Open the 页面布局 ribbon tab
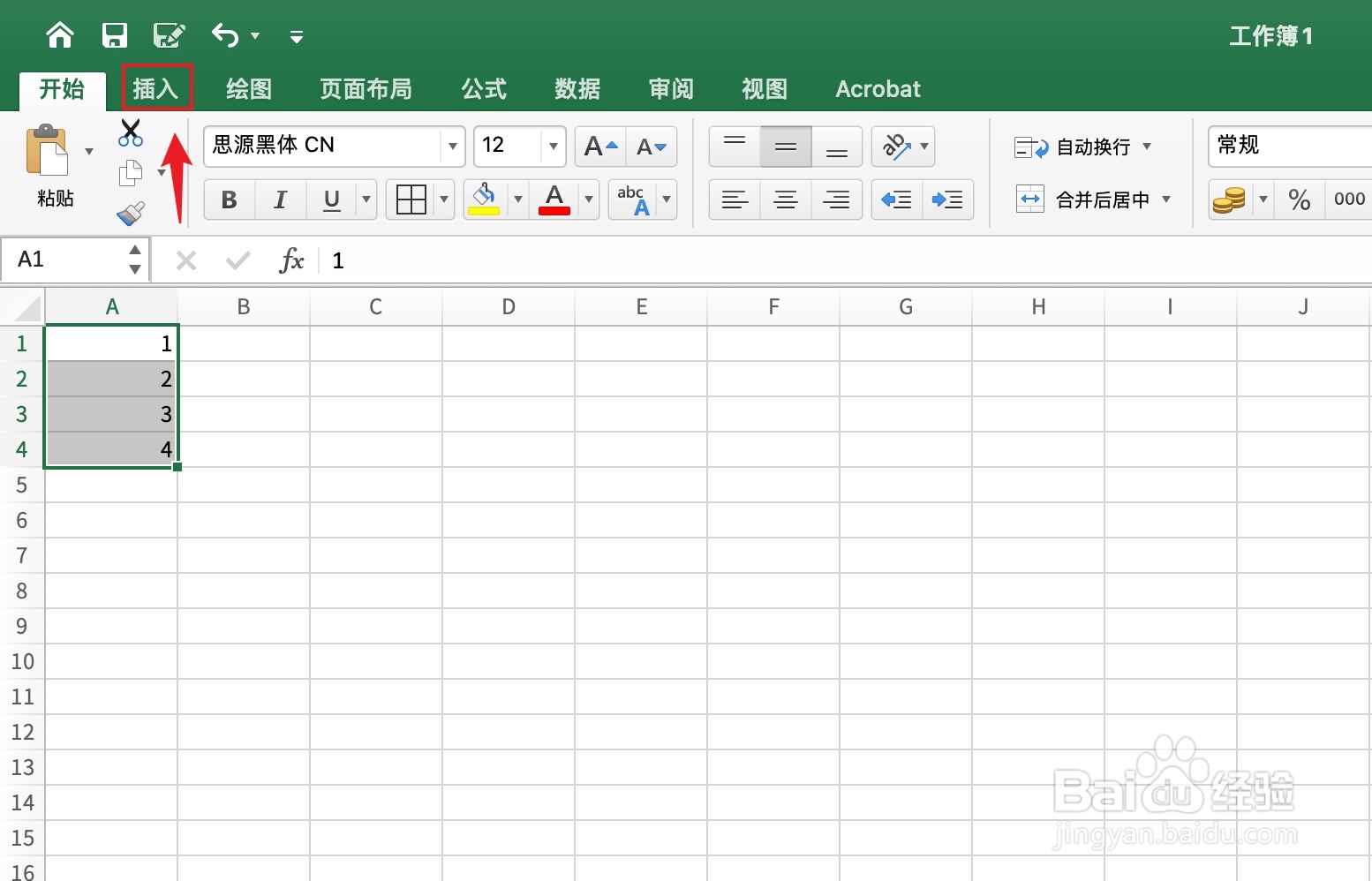1372x881 pixels. [366, 89]
